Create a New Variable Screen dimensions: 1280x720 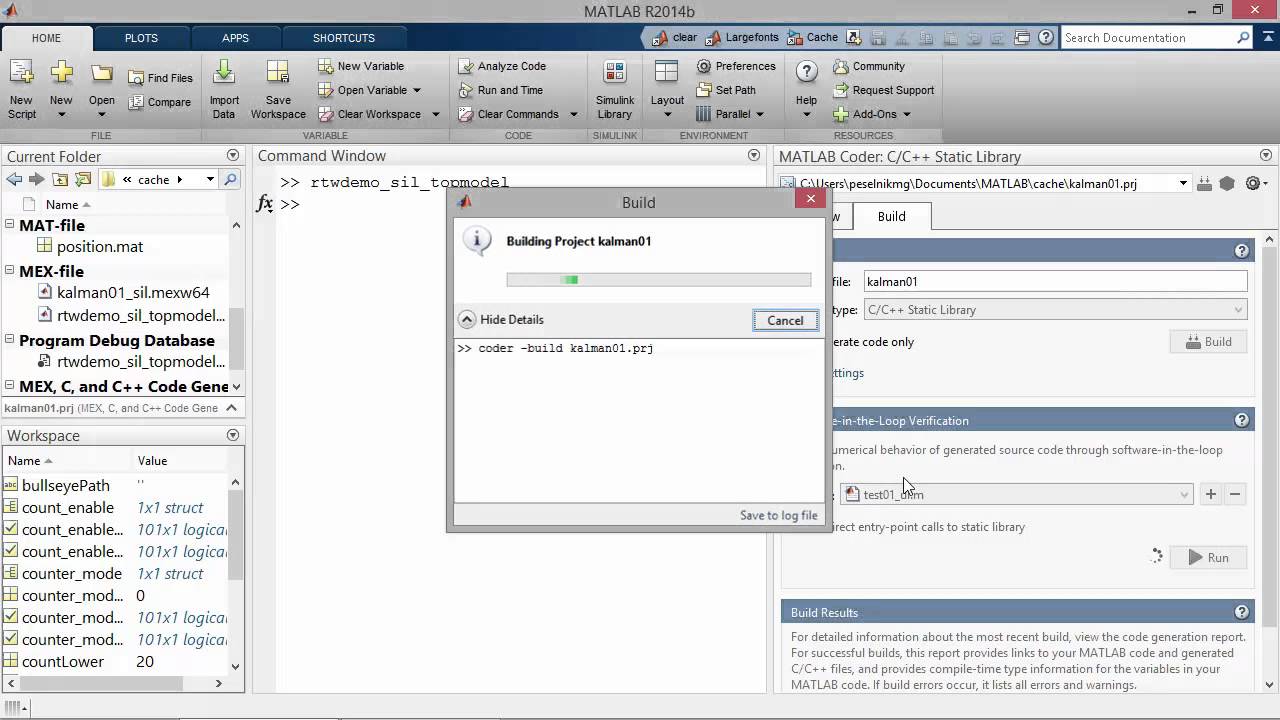(361, 66)
